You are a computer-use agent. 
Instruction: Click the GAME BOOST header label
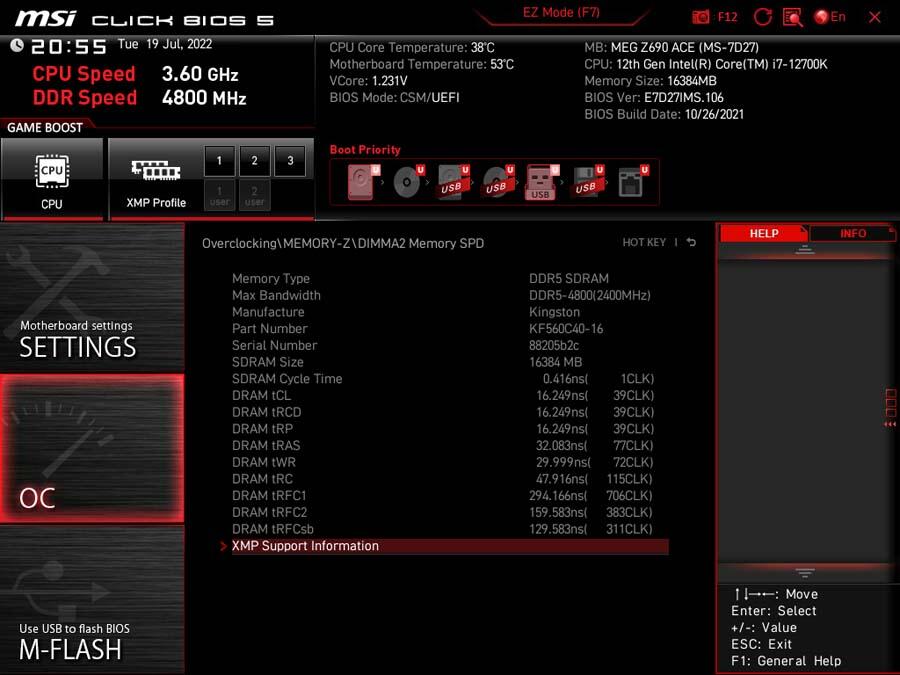[x=45, y=127]
